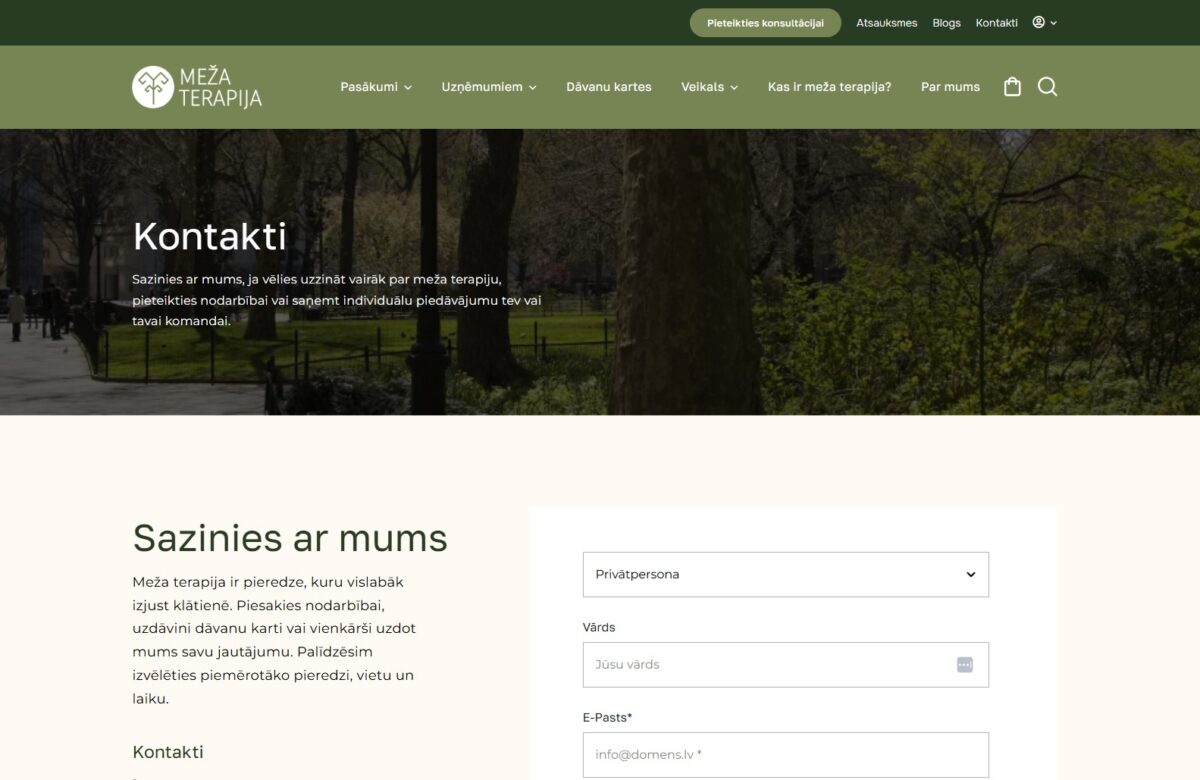Open the Dāvanu kartes menu item
1200x780 pixels.
pos(609,87)
